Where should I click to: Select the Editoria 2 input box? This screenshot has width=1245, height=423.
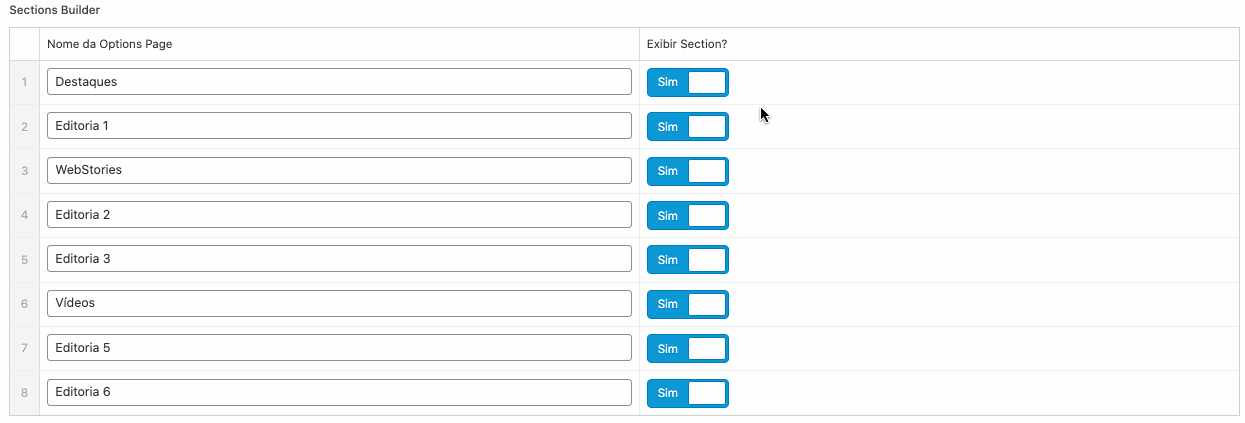tap(339, 215)
